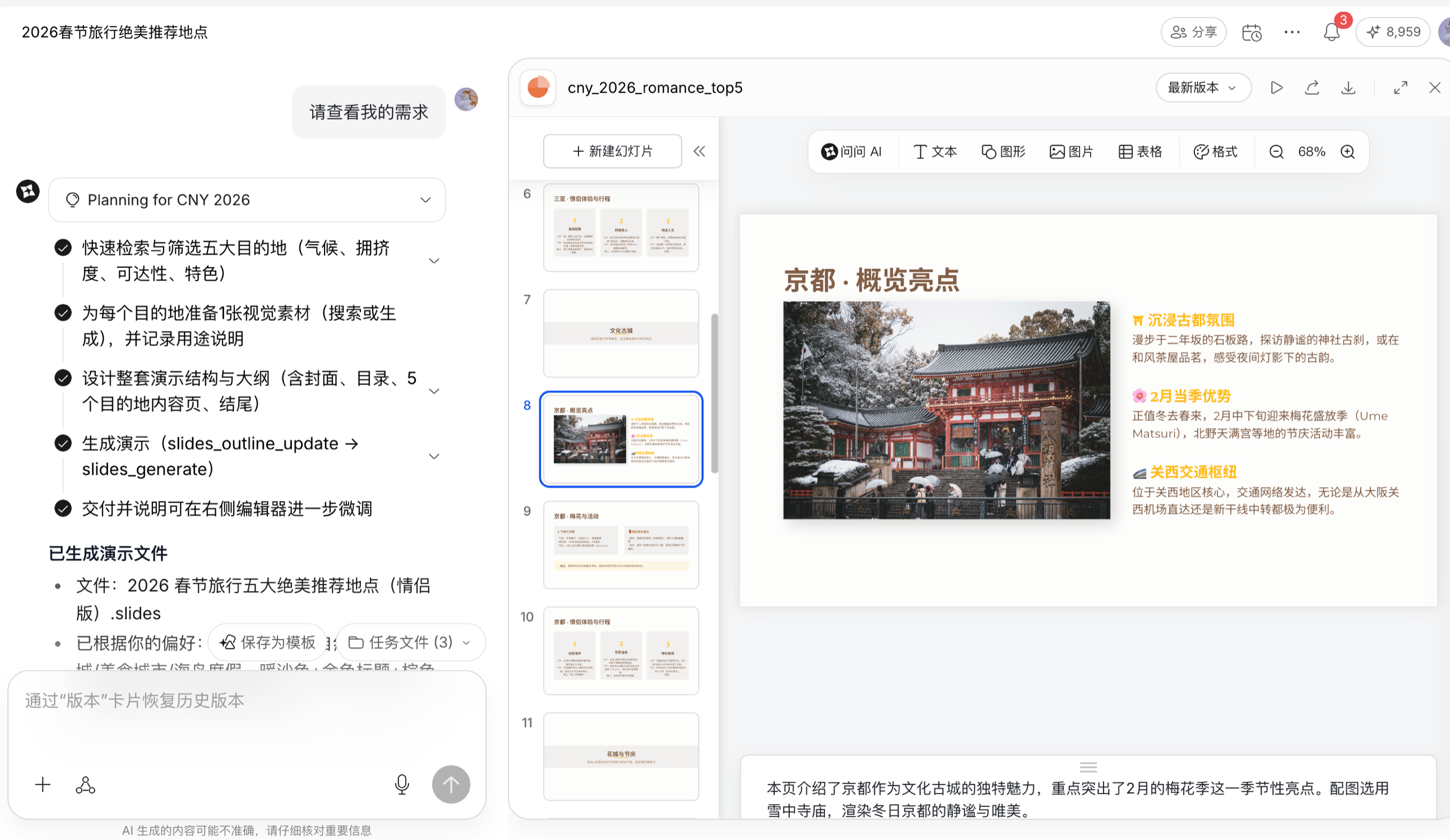Collapse the slide thumbnail panel
The image size is (1450, 840).
[x=699, y=151]
